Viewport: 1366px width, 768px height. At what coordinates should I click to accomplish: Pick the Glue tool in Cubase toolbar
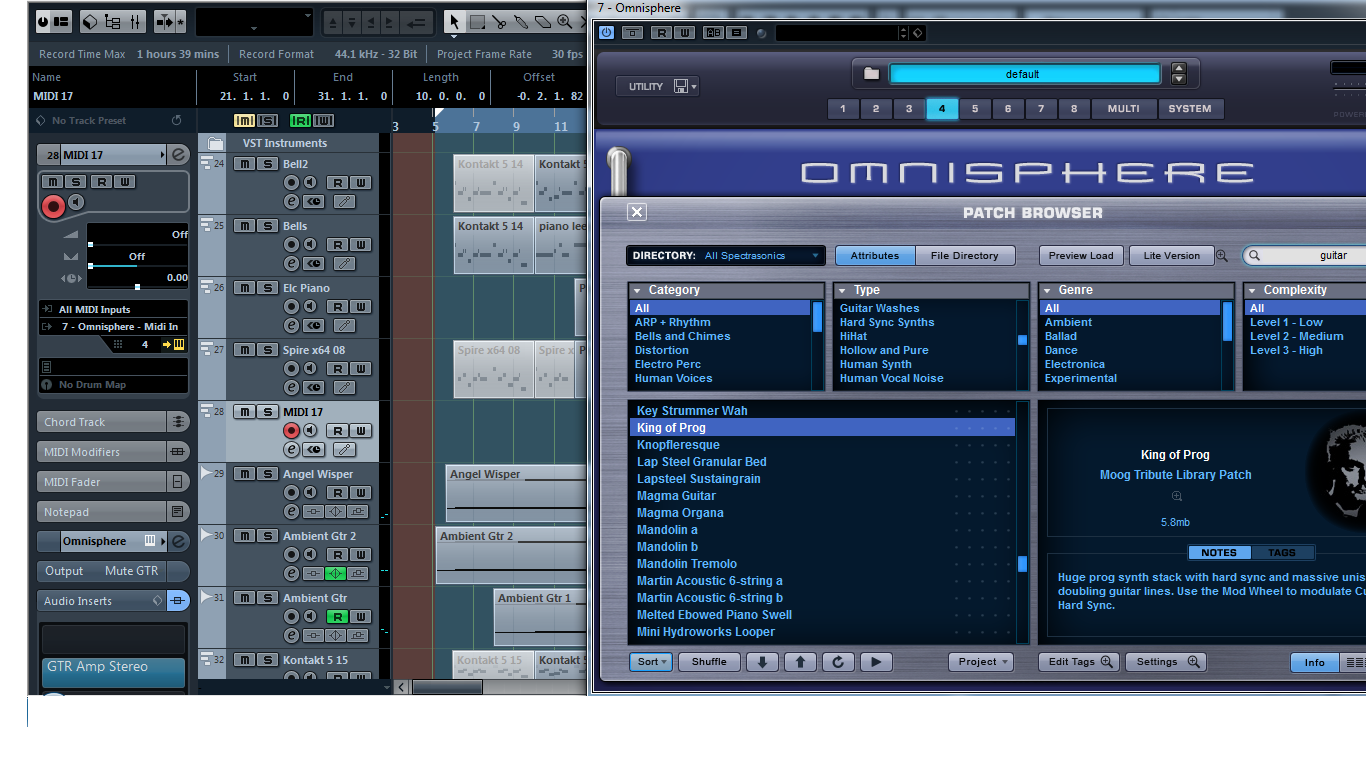(x=521, y=22)
